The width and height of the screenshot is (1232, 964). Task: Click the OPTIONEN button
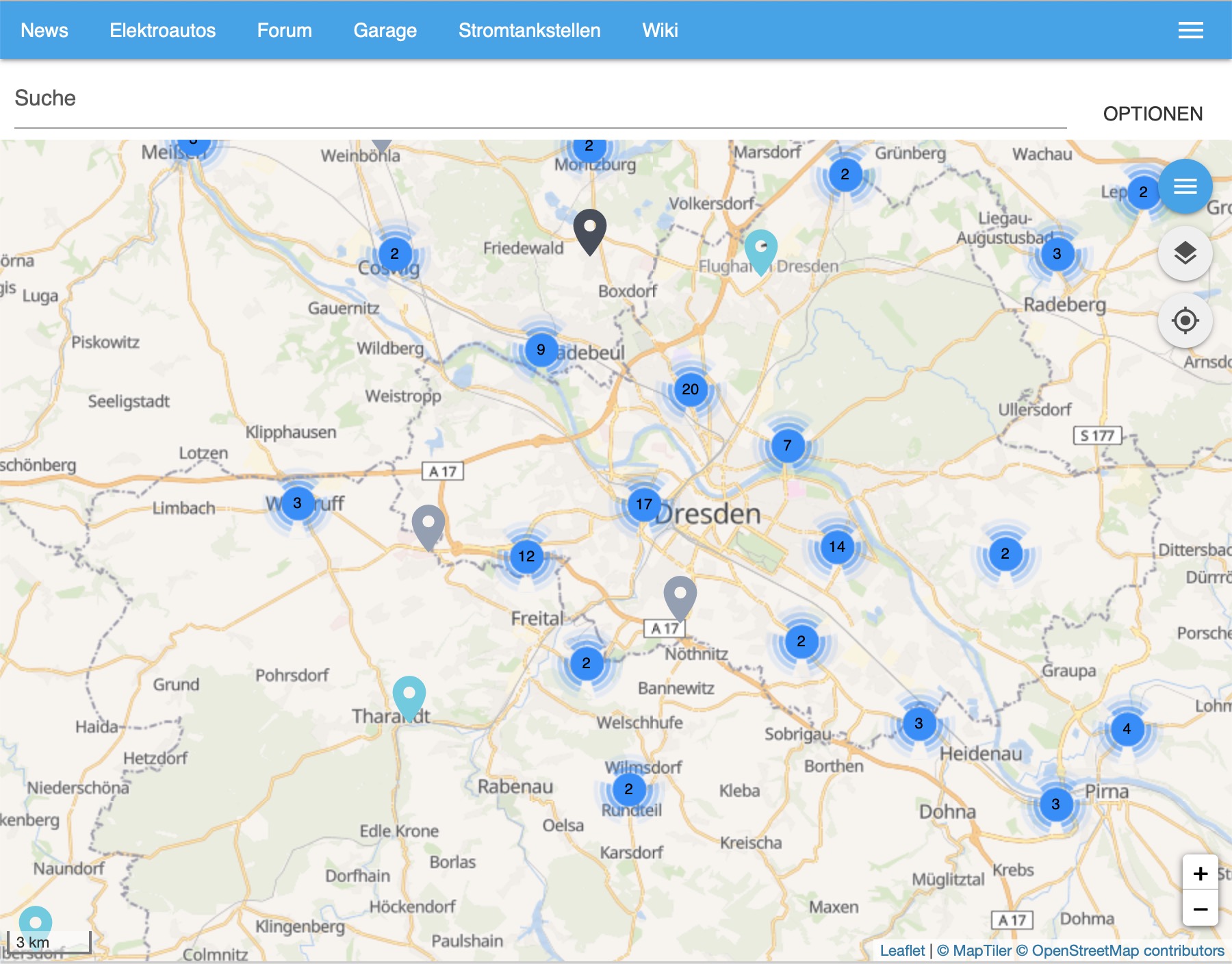tap(1153, 114)
